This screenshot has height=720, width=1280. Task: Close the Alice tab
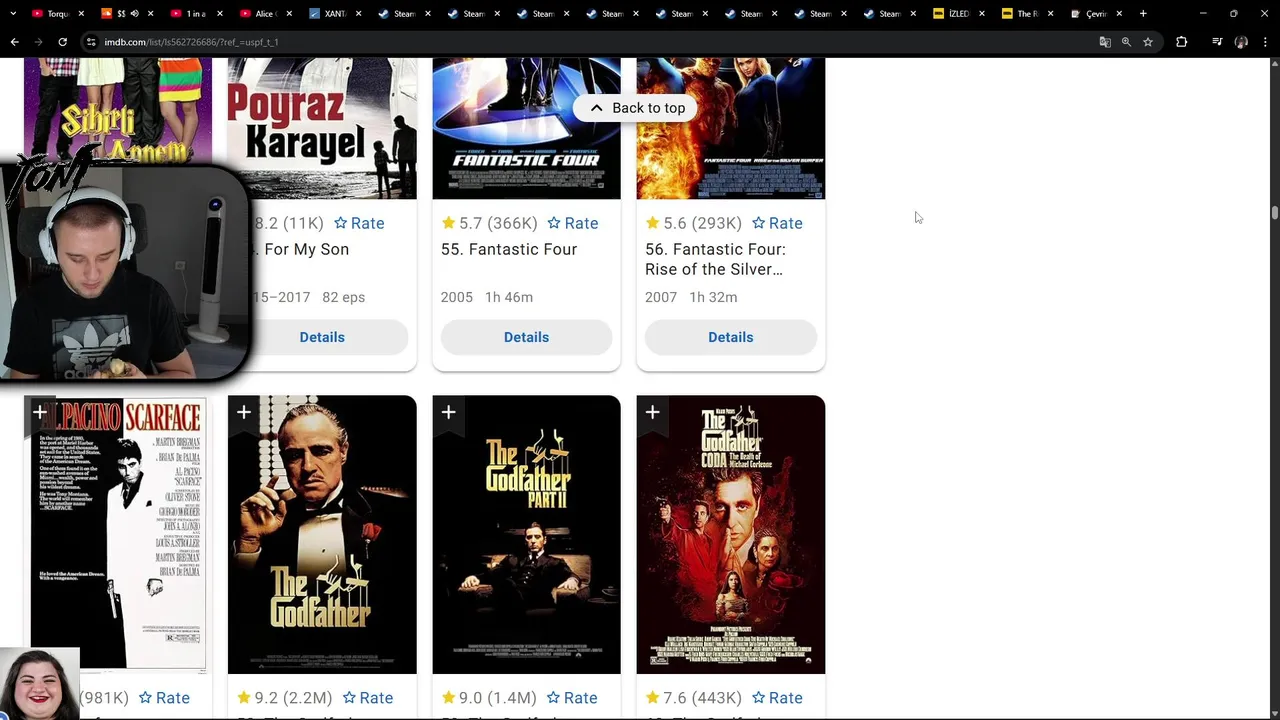coord(289,14)
